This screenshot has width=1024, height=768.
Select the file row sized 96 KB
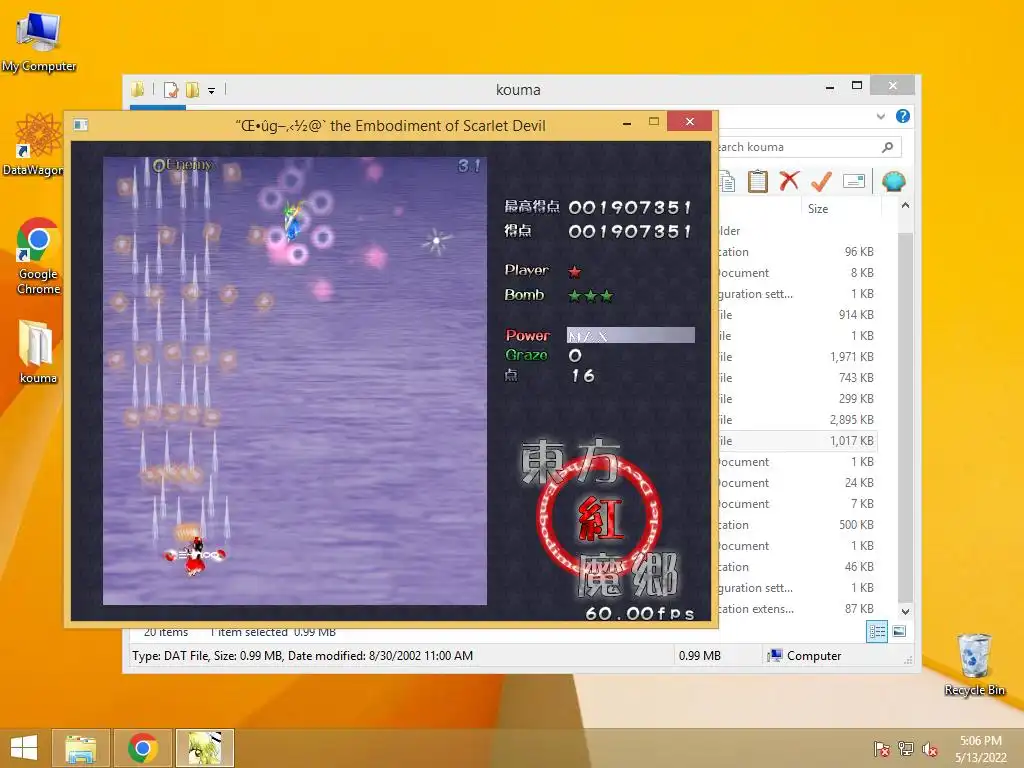797,252
